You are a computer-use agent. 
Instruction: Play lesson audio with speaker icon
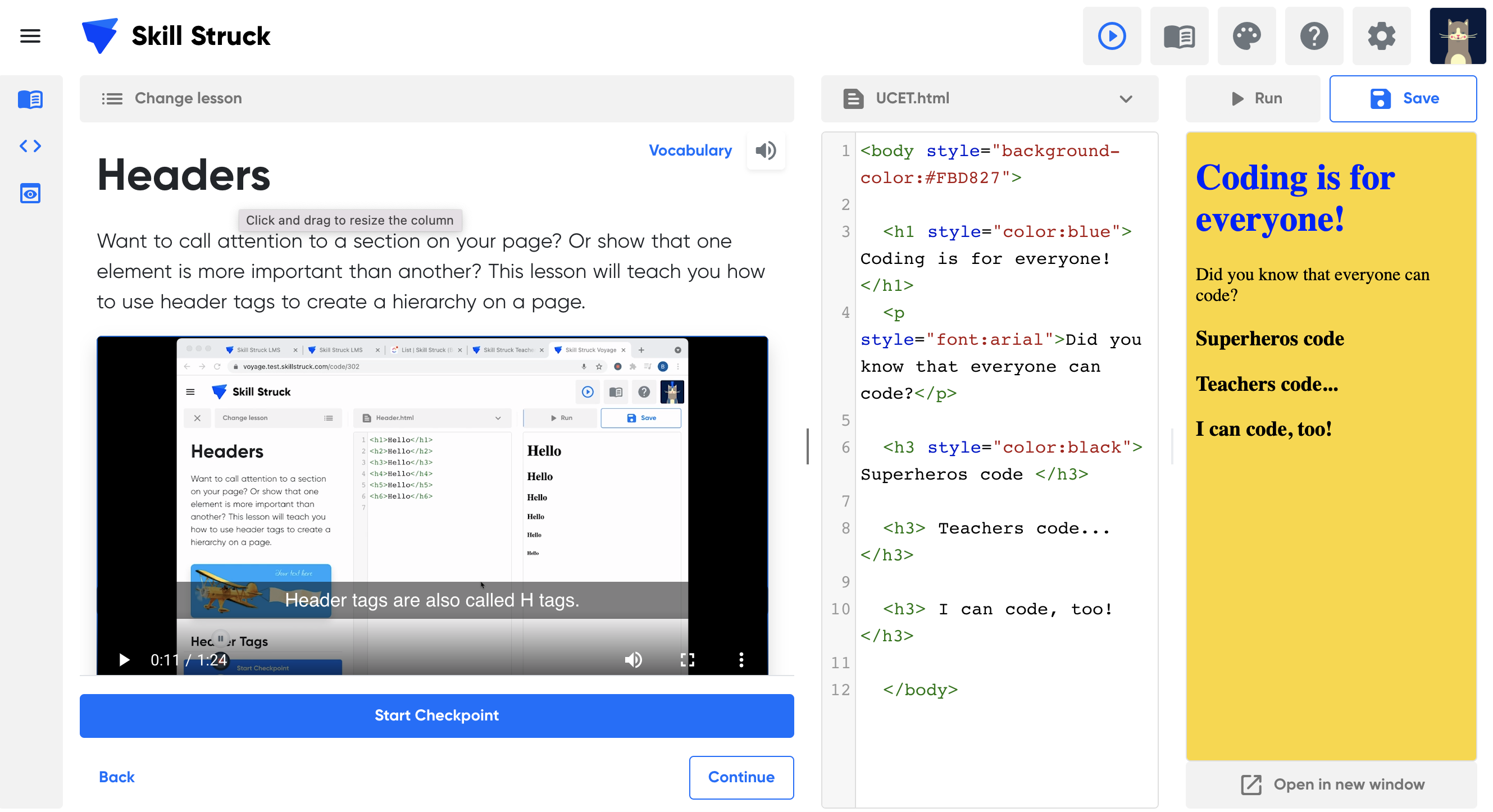click(765, 150)
